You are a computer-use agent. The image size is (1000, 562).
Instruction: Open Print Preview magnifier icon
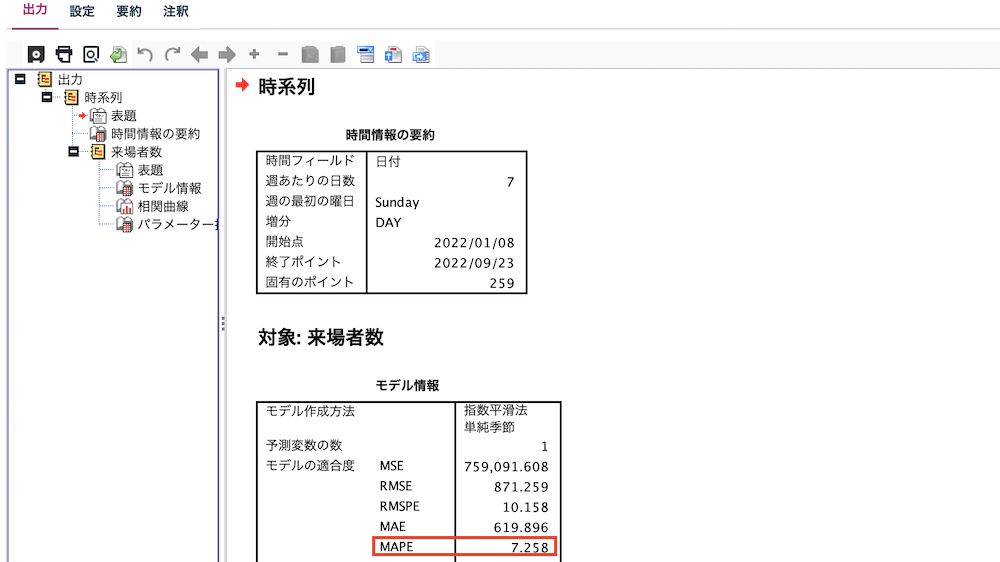pyautogui.click(x=91, y=54)
